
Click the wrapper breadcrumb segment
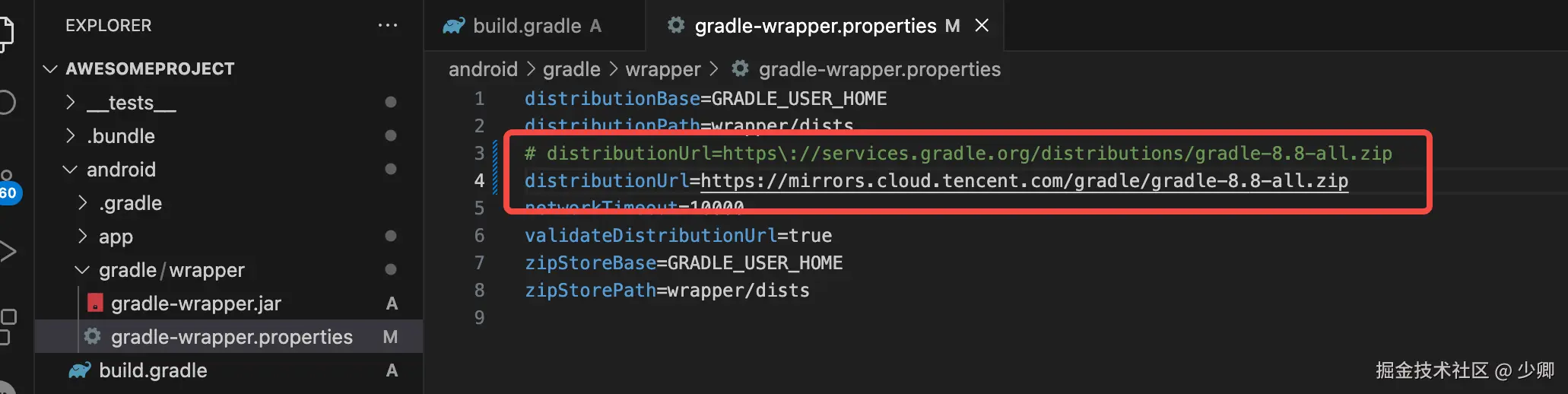[662, 69]
